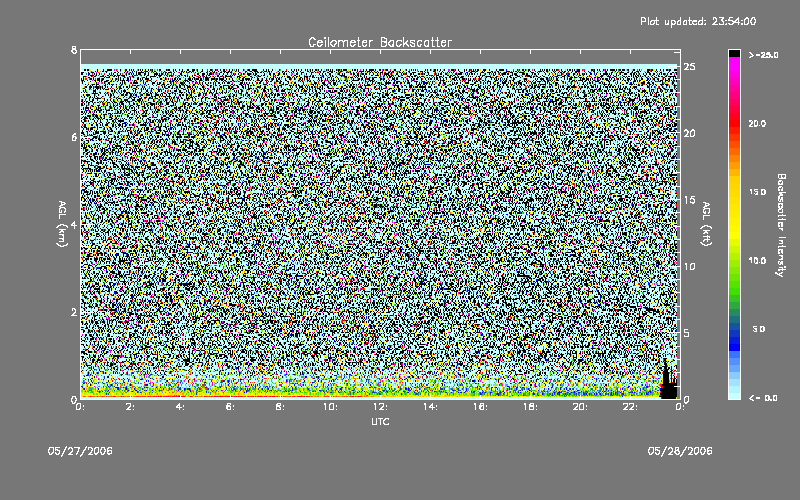Click the "4" tick on the km axis
Image resolution: width=800 pixels, height=500 pixels.
[x=74, y=224]
